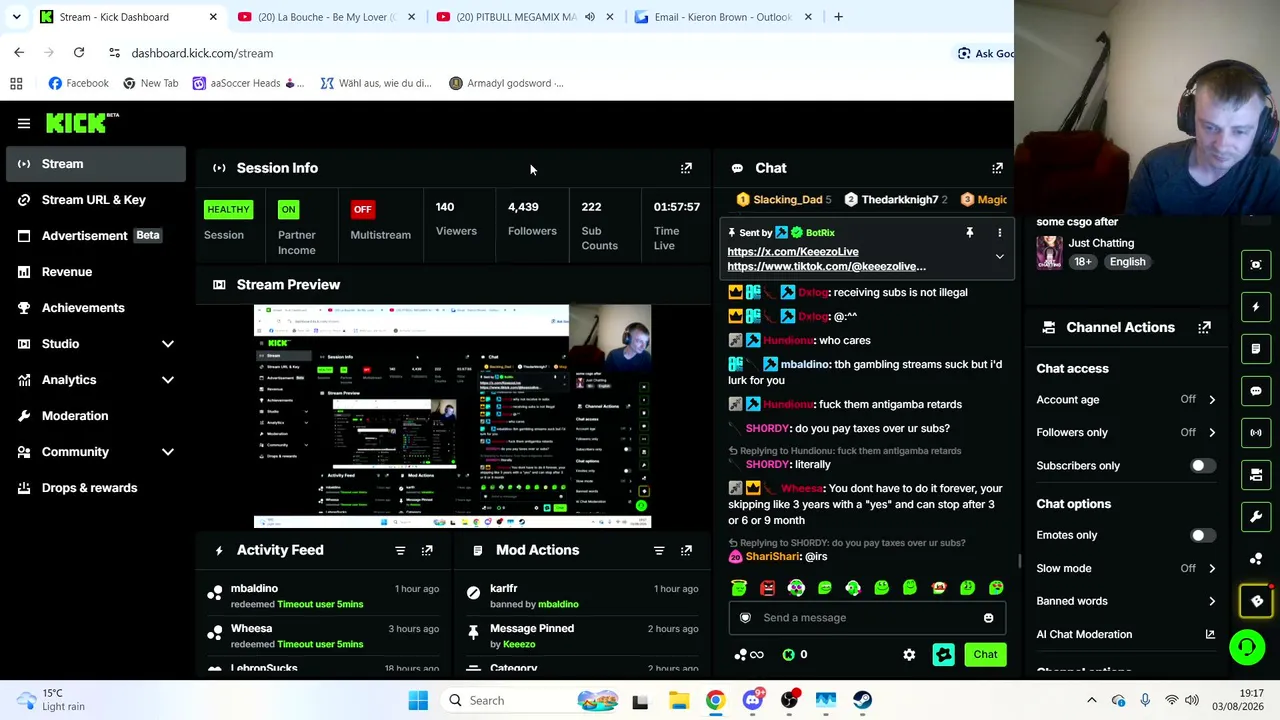This screenshot has width=1280, height=720.
Task: Open File Explorer from the taskbar
Action: pos(678,700)
